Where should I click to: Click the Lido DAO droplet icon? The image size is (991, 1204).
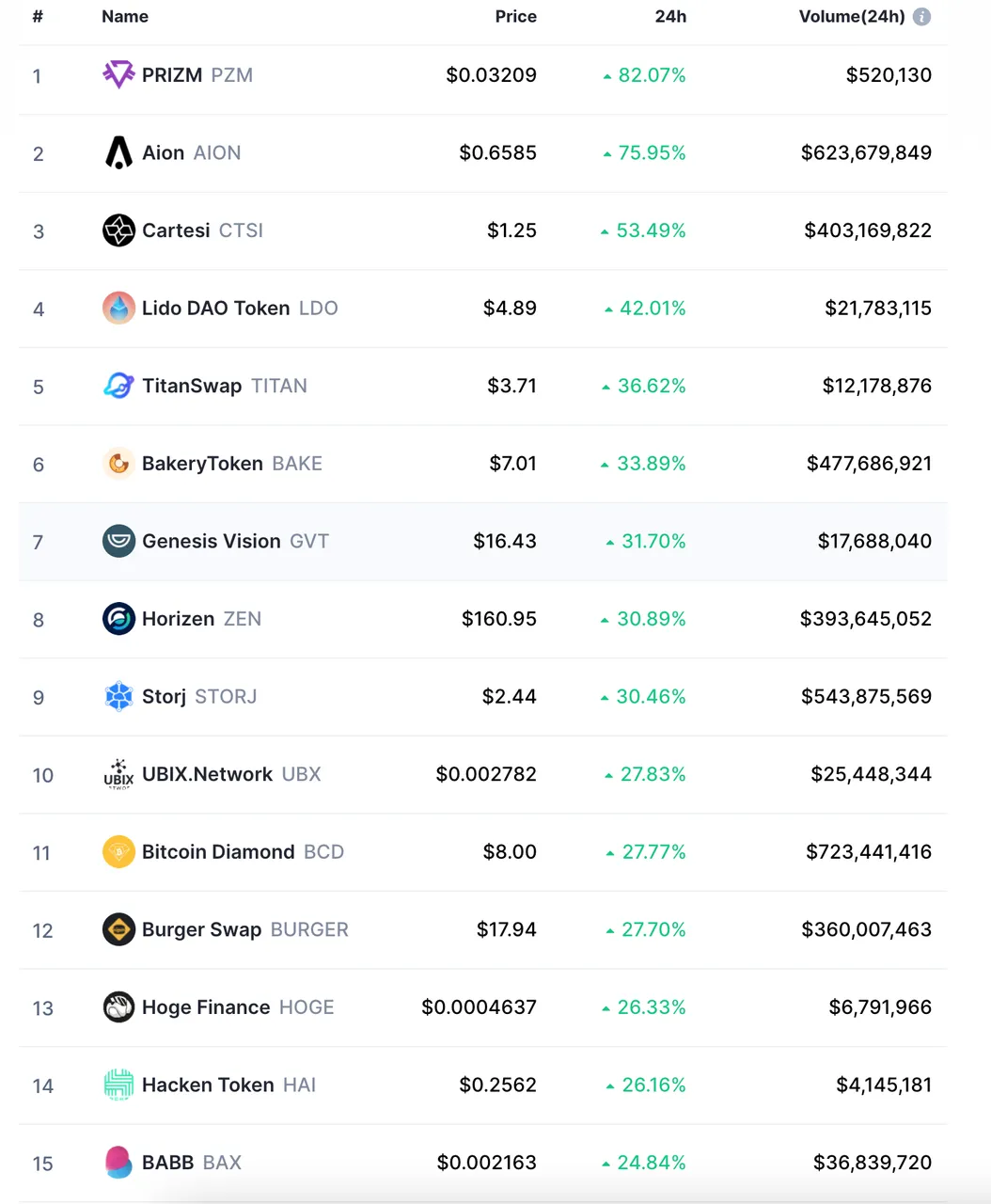pos(118,308)
